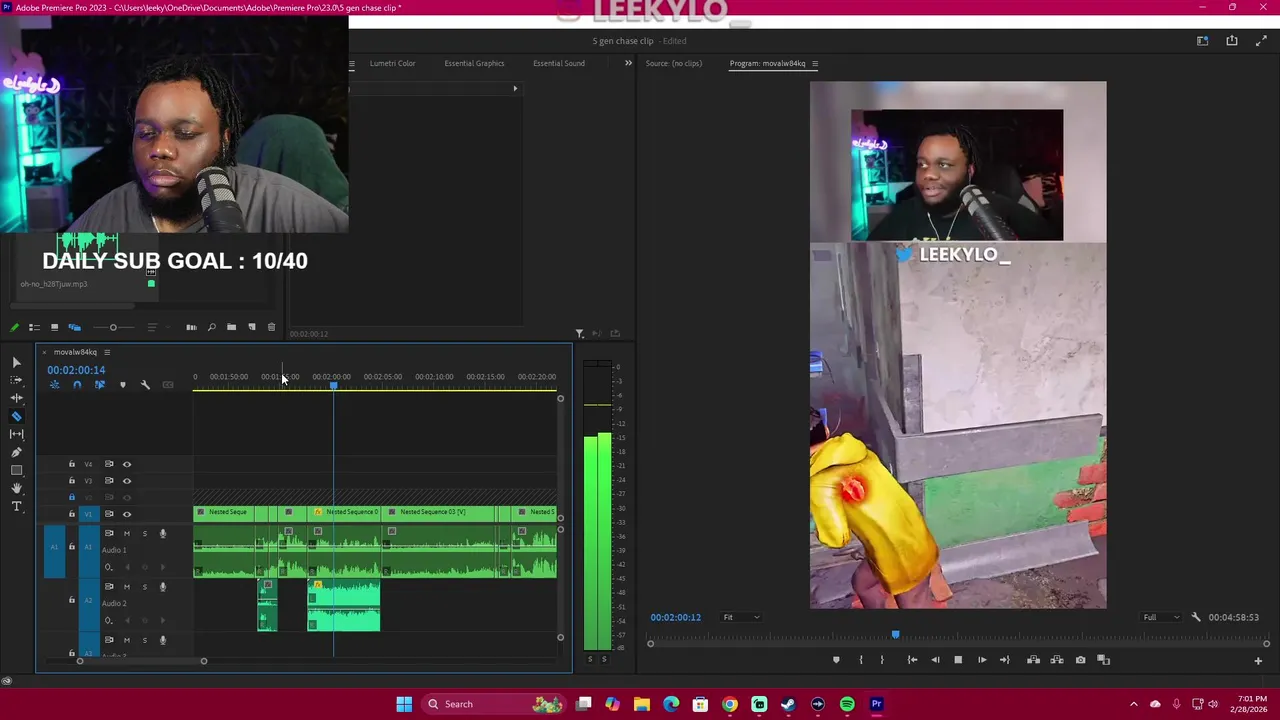Add marker in Program monitor transport
This screenshot has width=1280, height=720.
[836, 660]
